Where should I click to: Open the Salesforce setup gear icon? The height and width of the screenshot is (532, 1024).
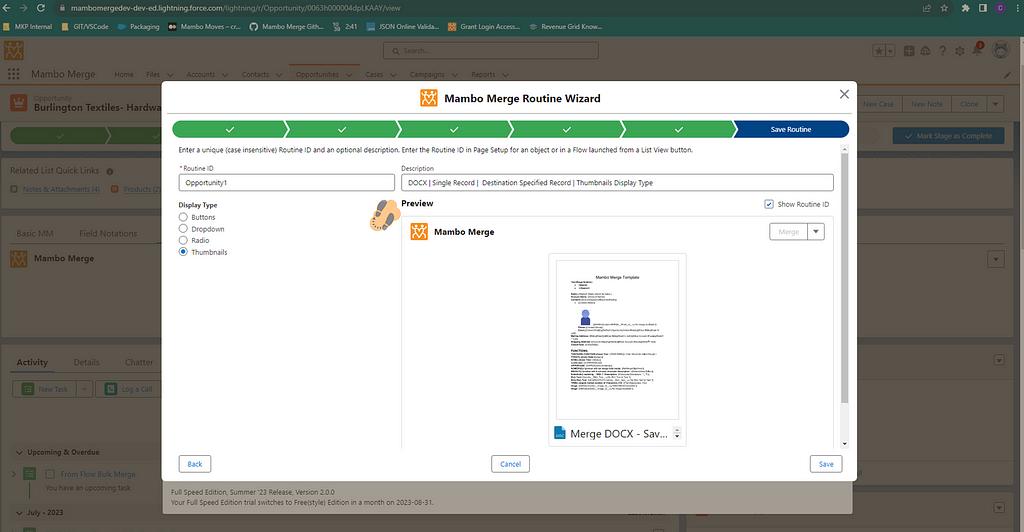pyautogui.click(x=960, y=50)
